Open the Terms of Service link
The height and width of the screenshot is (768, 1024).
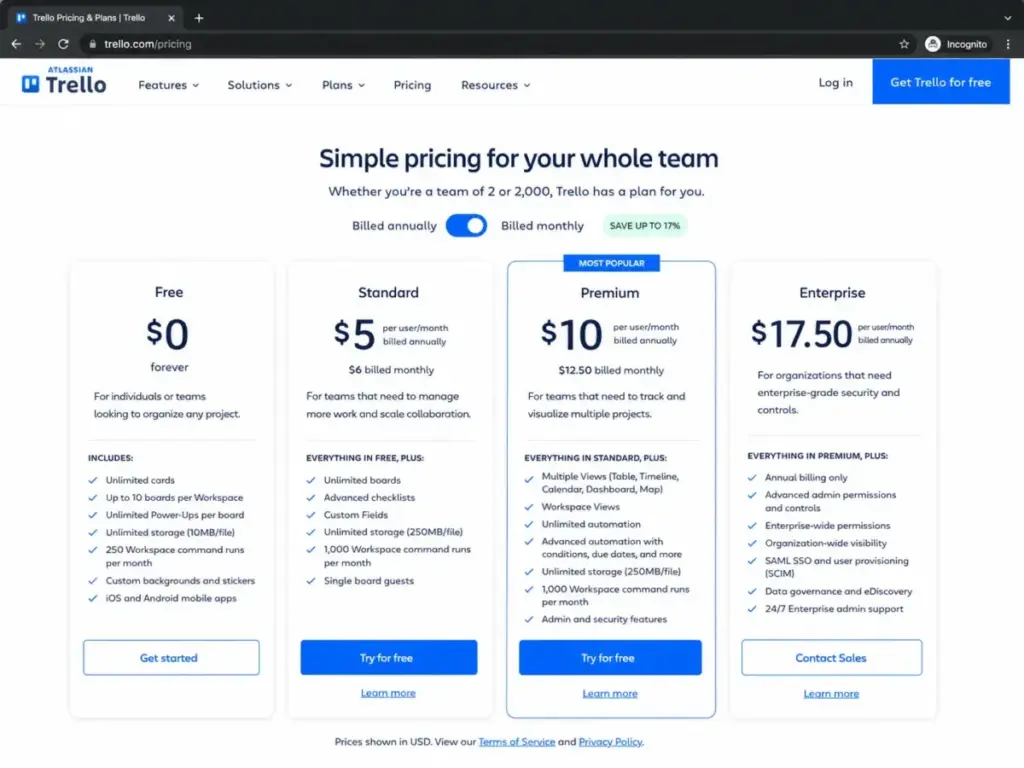(517, 742)
